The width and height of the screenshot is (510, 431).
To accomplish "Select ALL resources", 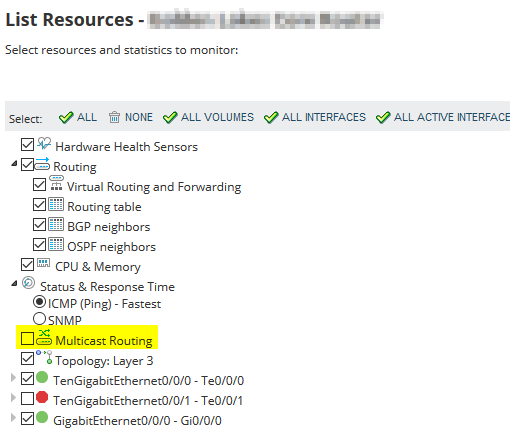I will (x=78, y=117).
